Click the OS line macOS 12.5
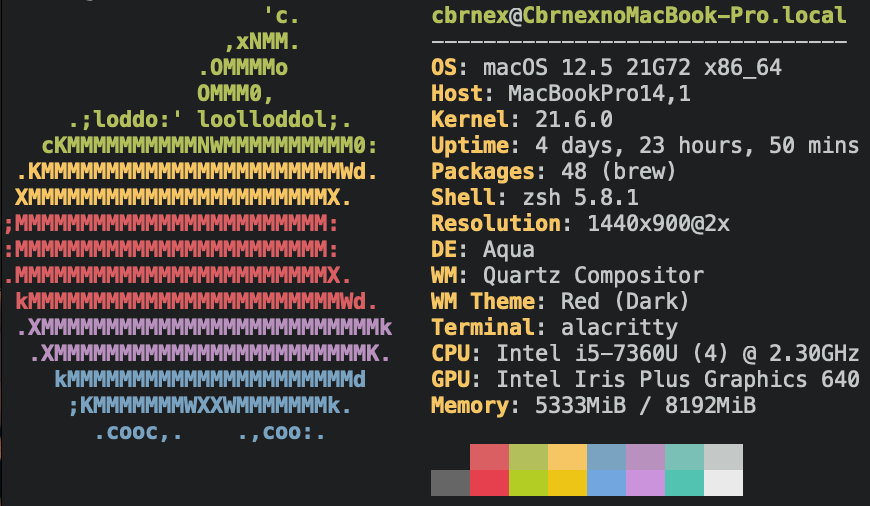This screenshot has width=870, height=506. (x=606, y=68)
